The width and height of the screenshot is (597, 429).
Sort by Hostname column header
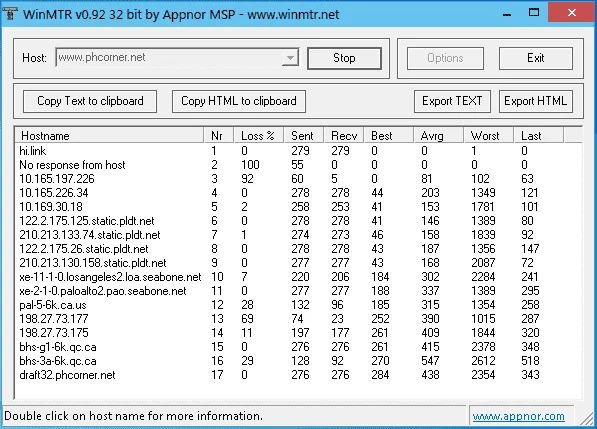click(x=109, y=136)
